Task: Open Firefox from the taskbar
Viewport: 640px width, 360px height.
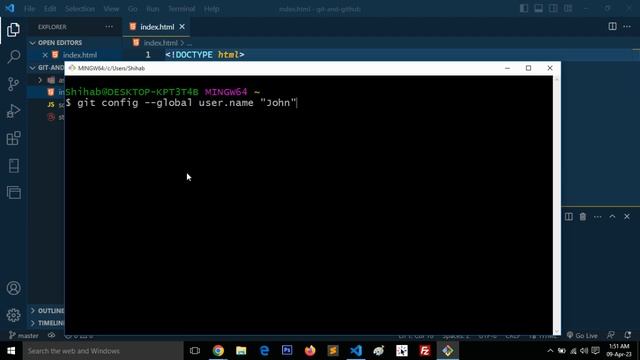Action: [x=310, y=351]
